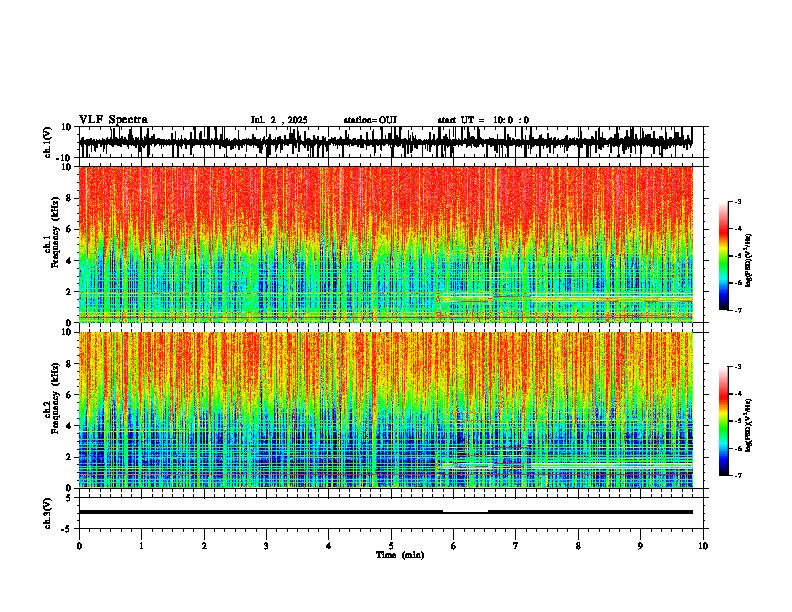Click the color bar beside the ch.1 spectrogram
Screen dimensions: 792x612
[x=723, y=256]
